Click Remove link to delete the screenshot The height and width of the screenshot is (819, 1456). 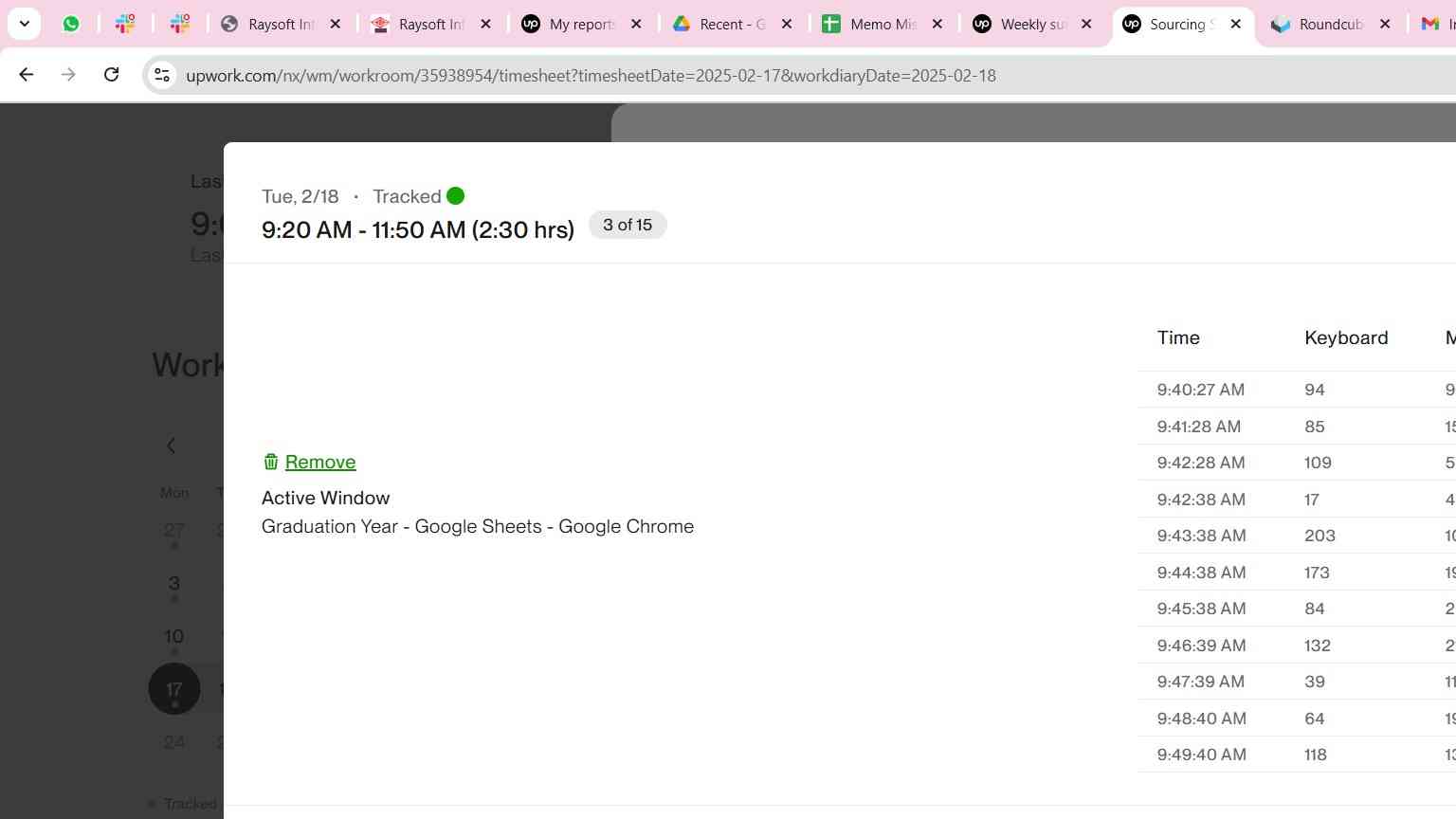click(x=320, y=462)
